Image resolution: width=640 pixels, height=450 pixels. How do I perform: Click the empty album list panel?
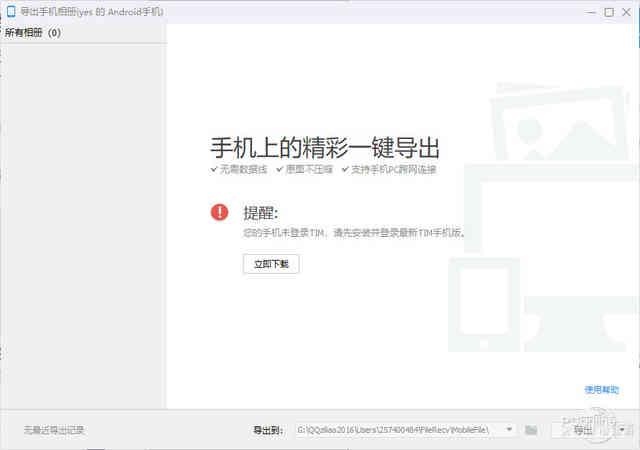(x=82, y=220)
